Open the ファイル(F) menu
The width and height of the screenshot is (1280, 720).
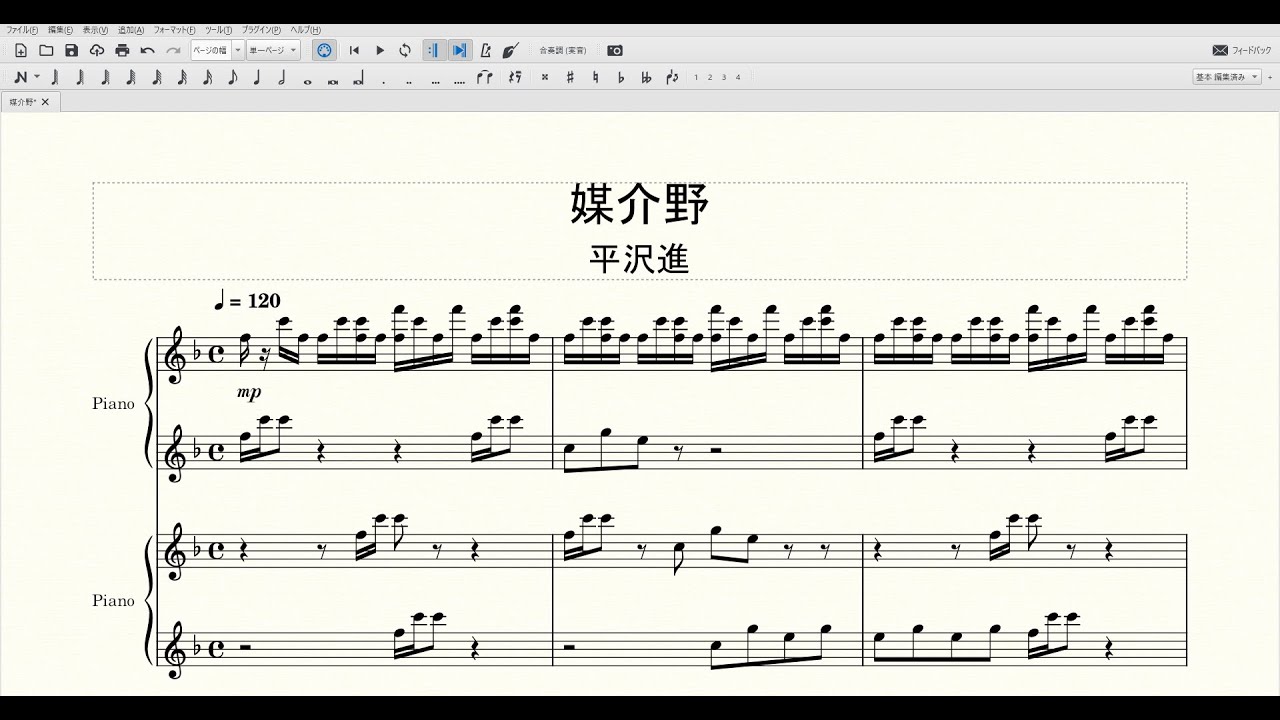[x=20, y=30]
